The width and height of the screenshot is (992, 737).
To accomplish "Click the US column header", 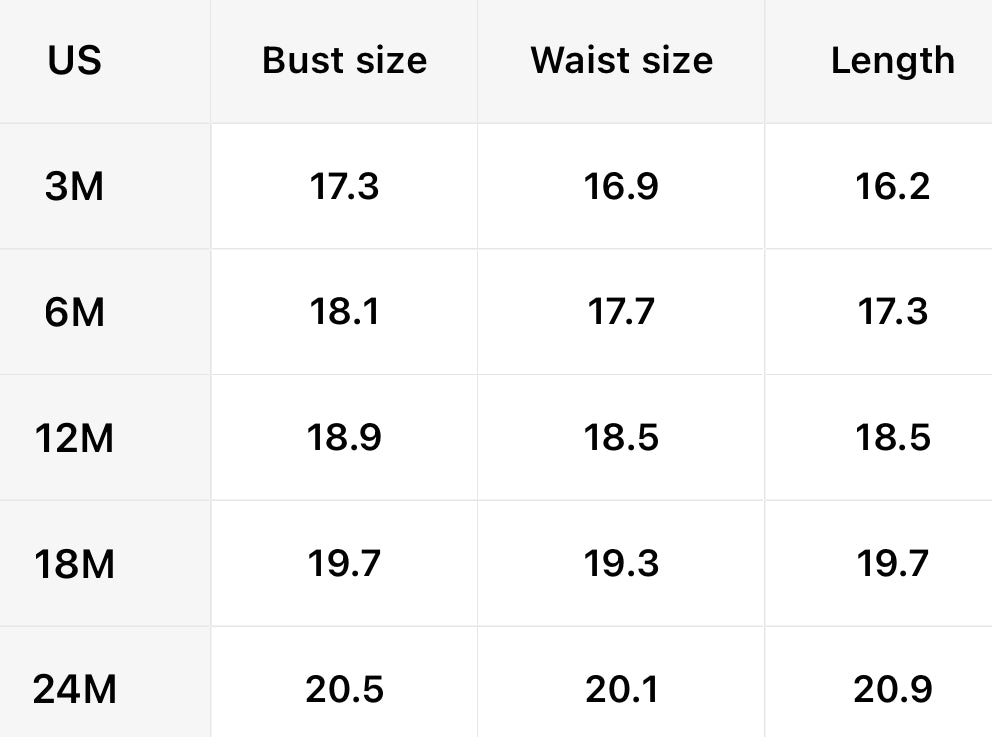I will click(x=75, y=61).
